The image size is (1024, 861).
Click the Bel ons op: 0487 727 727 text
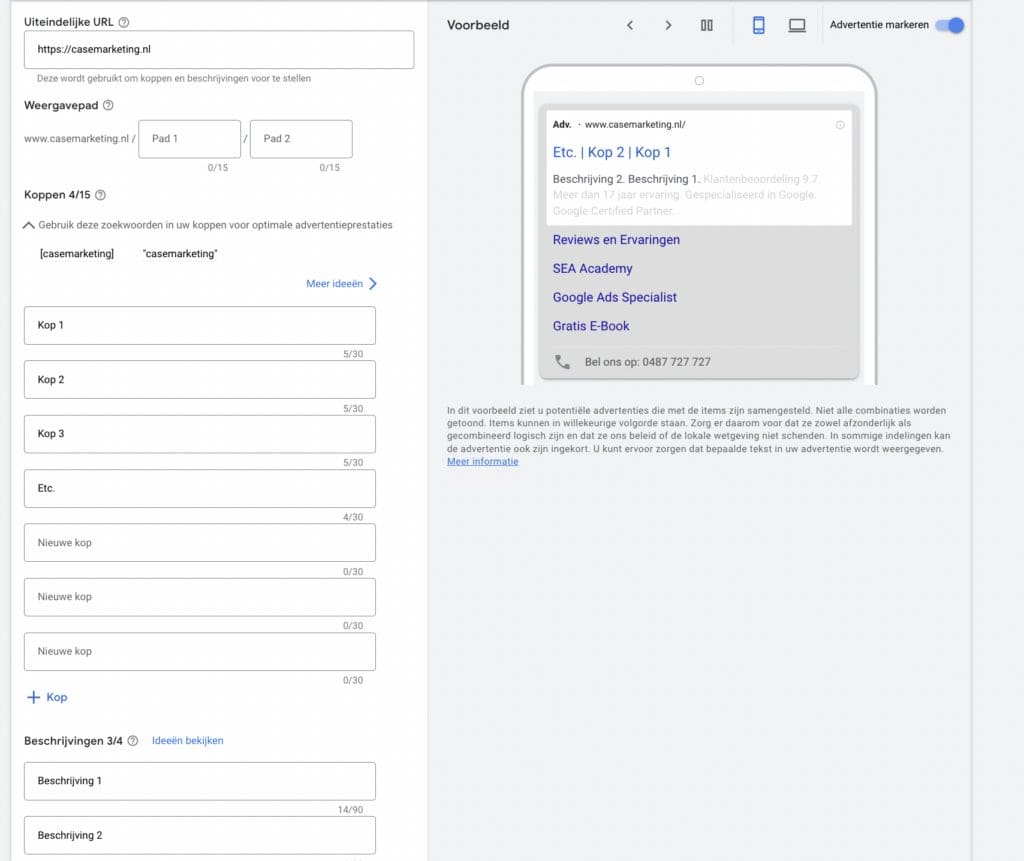647,362
